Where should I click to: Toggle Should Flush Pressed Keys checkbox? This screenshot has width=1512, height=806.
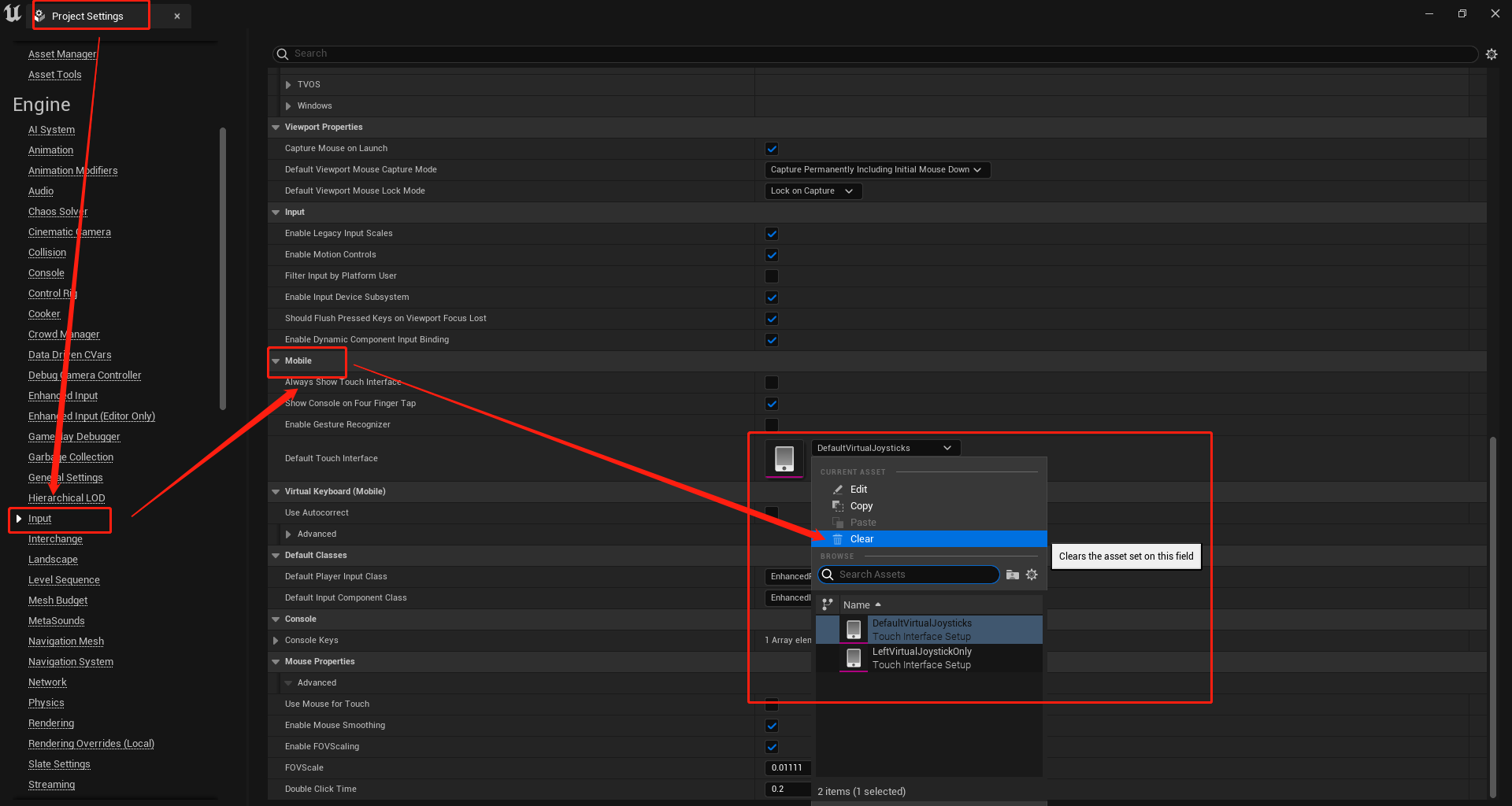772,319
